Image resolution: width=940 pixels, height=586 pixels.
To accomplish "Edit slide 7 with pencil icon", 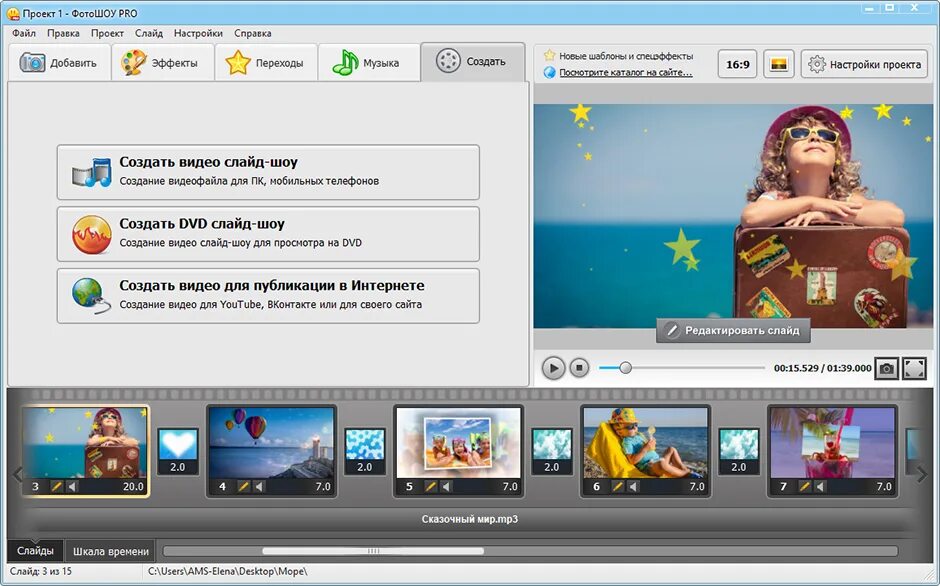I will tap(804, 486).
